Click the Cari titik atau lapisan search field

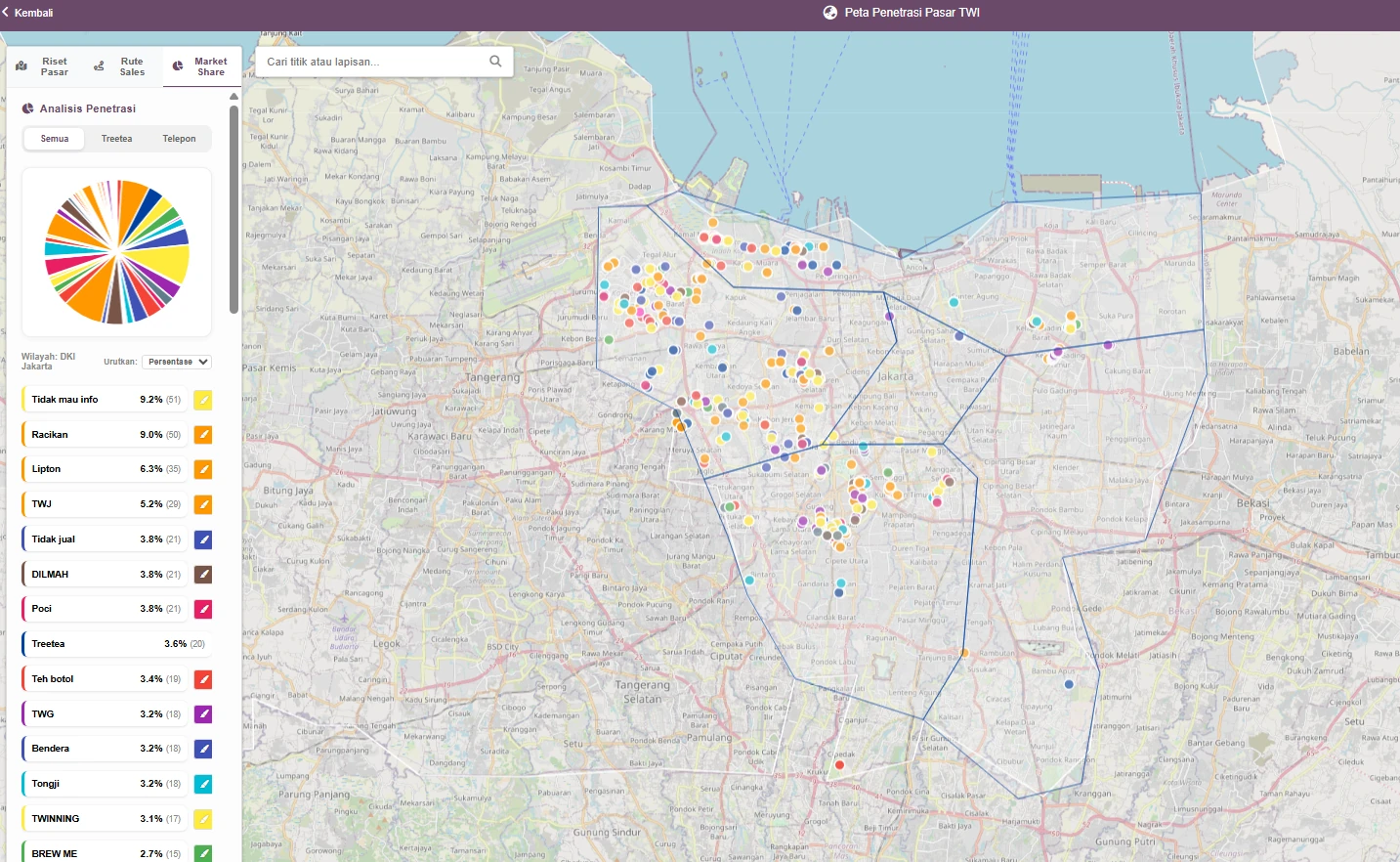(383, 62)
